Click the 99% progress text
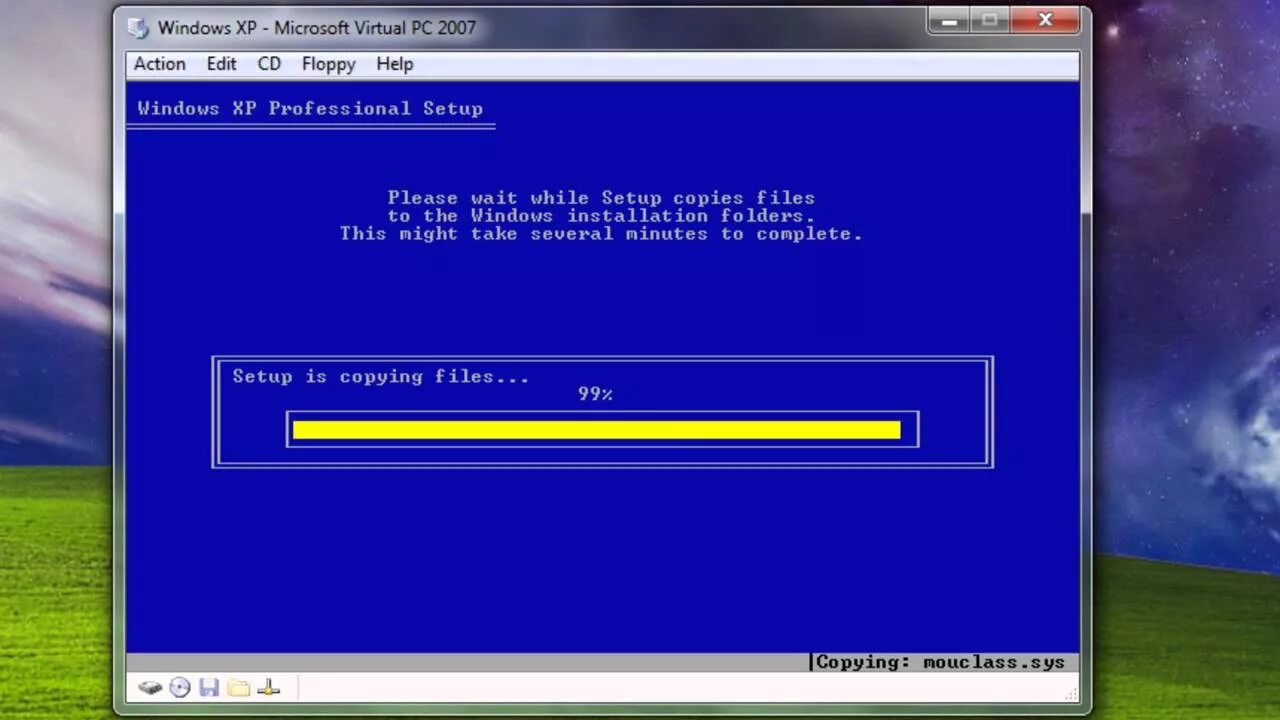Screen dimensions: 1280x720 (595, 394)
